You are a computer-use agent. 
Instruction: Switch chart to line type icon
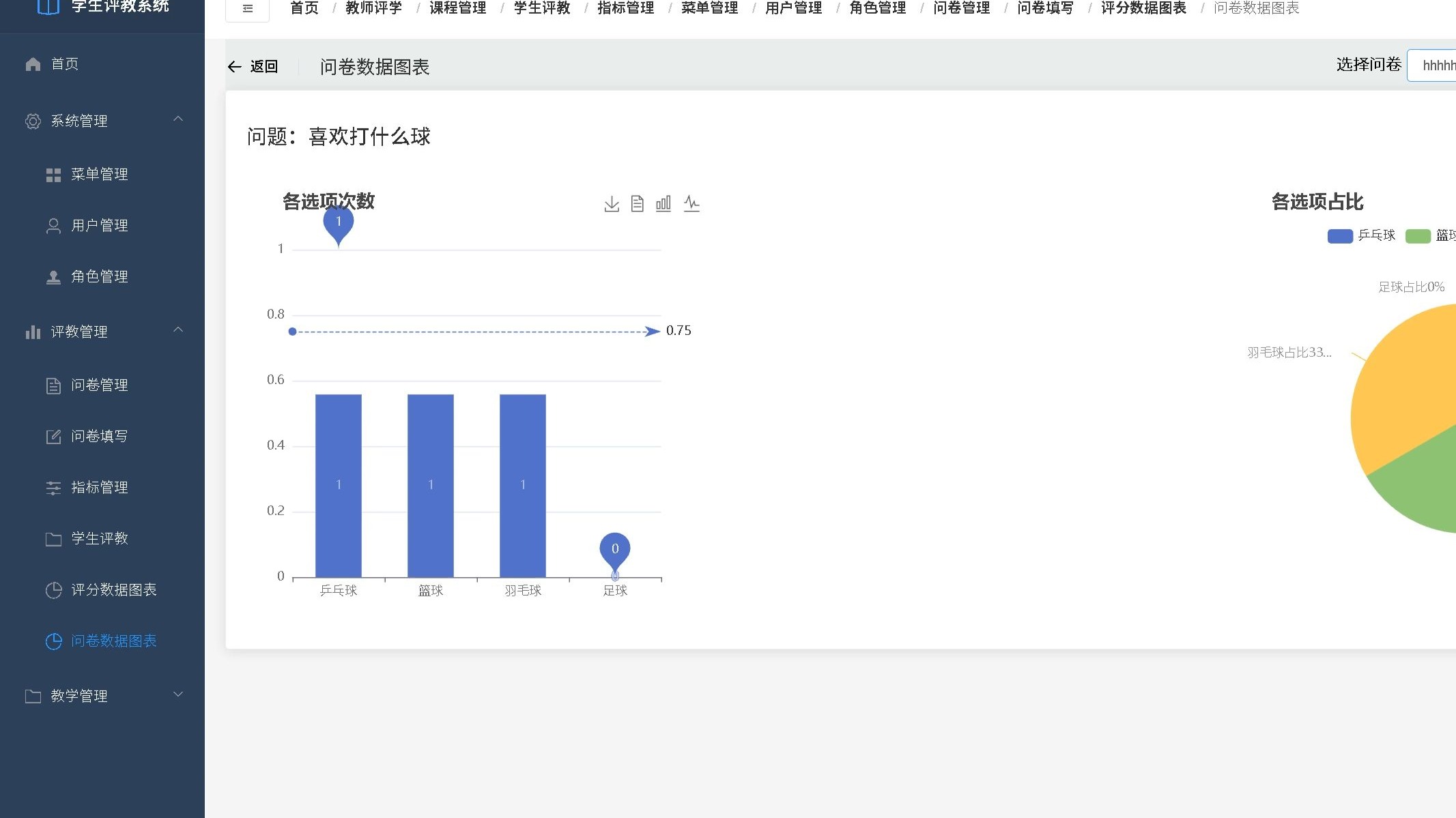point(691,203)
